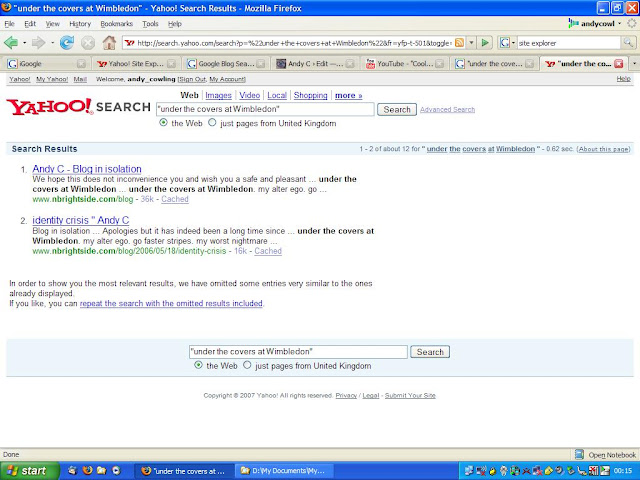Click the Stop loading icon

[88, 42]
